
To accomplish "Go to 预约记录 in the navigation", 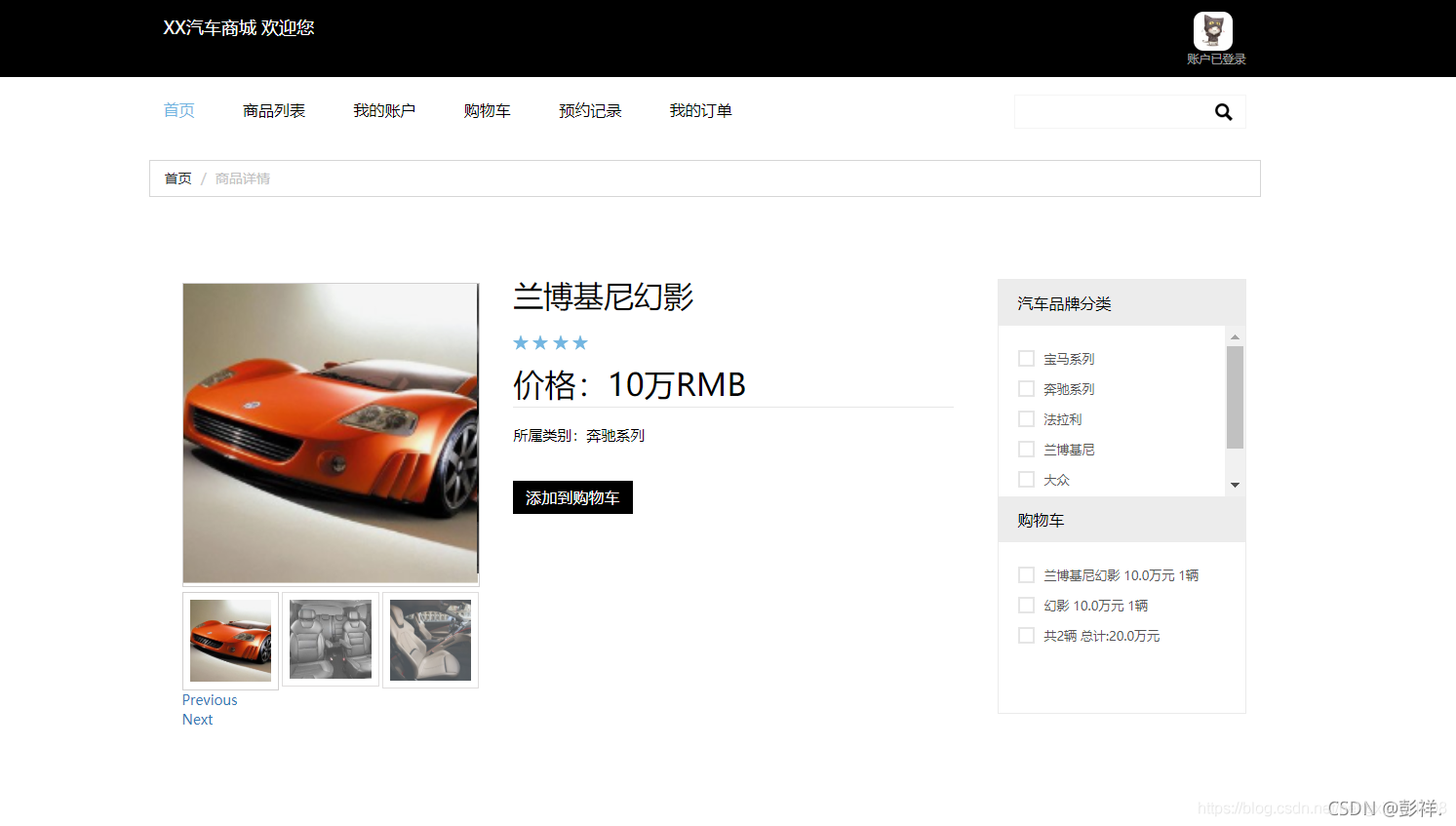I will [x=589, y=110].
